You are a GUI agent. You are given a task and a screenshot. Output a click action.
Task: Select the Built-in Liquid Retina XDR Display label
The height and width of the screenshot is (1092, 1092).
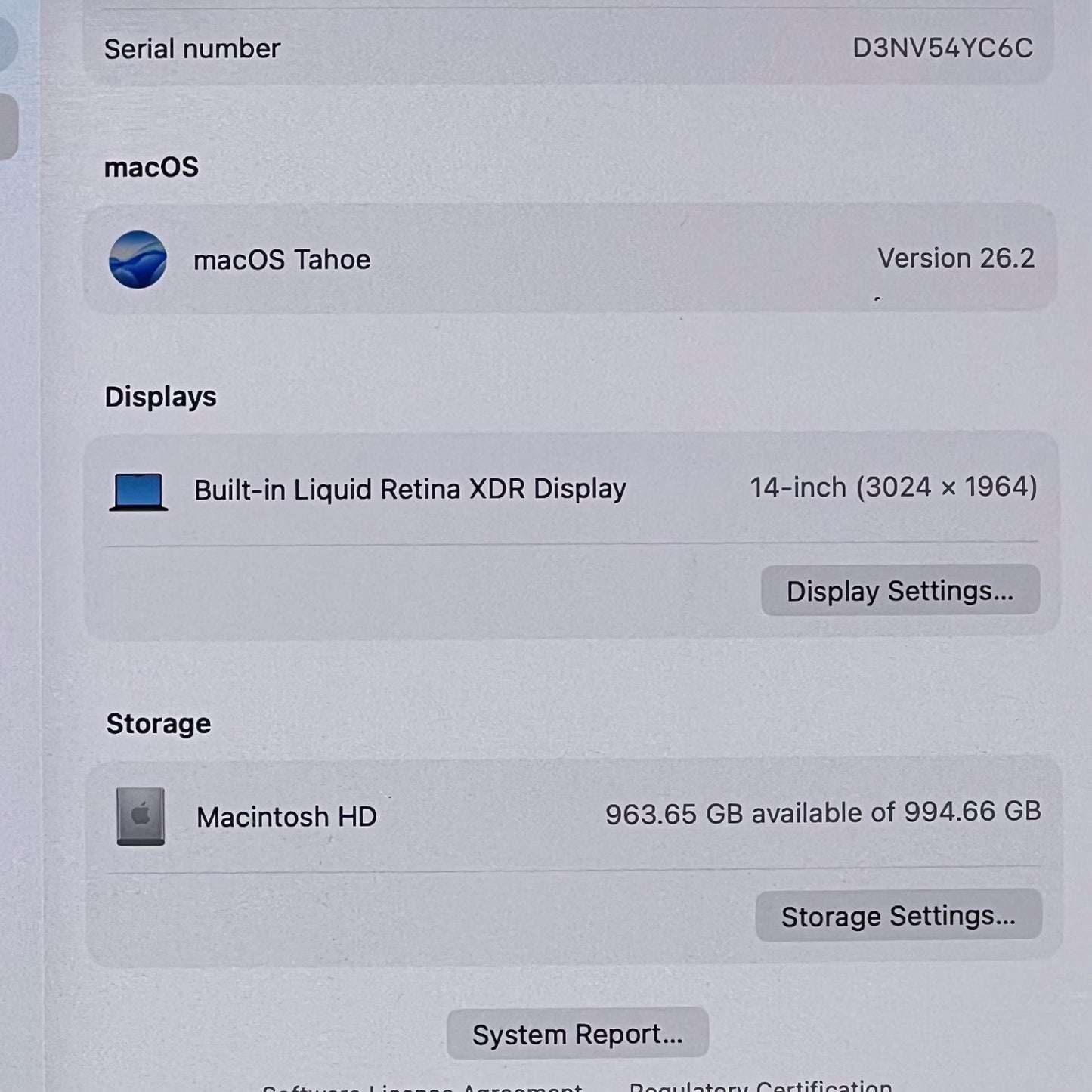[410, 490]
